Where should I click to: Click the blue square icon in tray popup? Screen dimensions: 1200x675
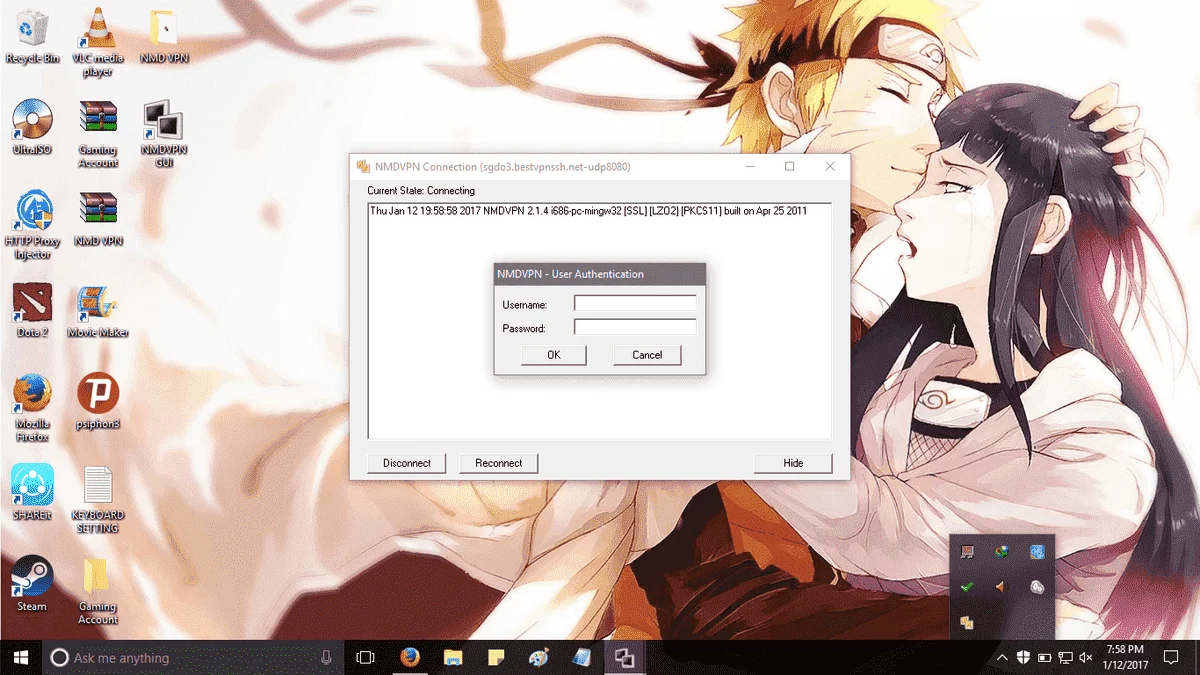coord(1037,552)
